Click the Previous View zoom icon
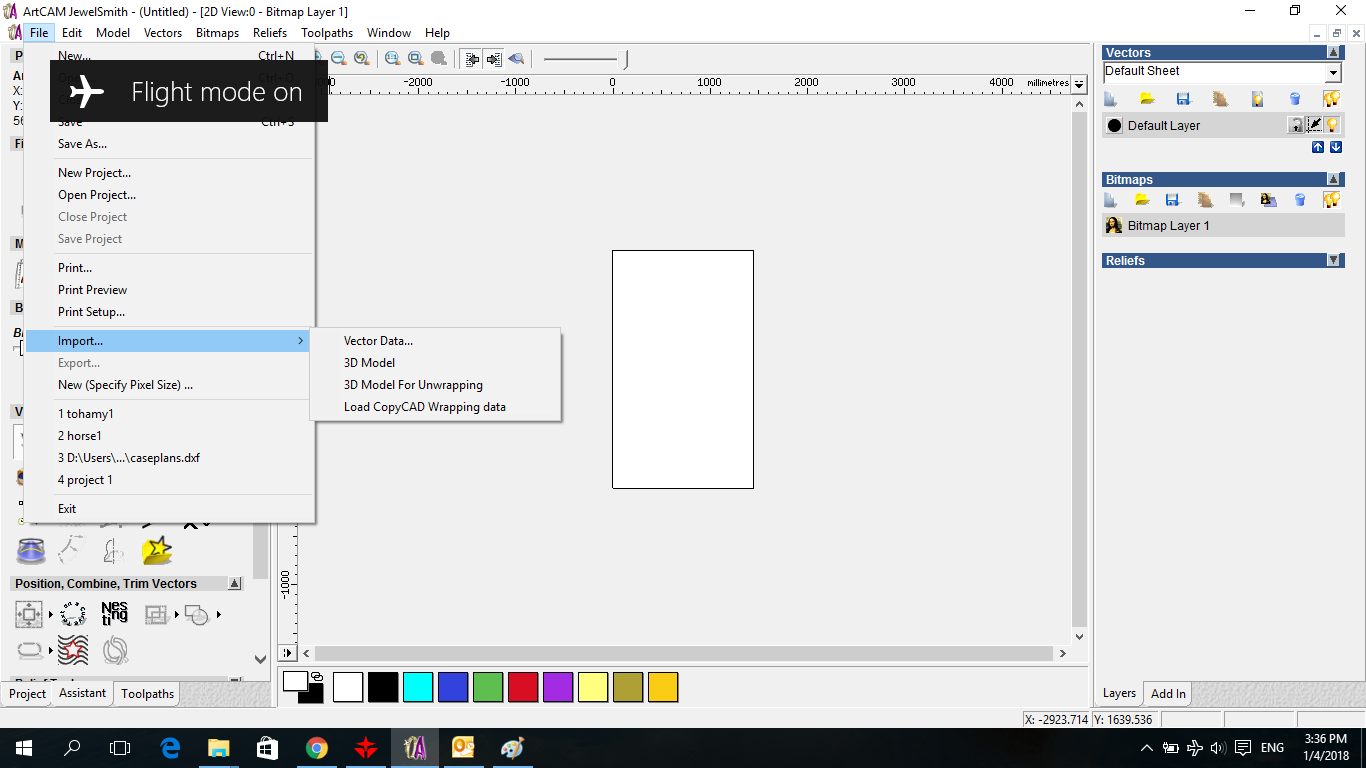 361,59
